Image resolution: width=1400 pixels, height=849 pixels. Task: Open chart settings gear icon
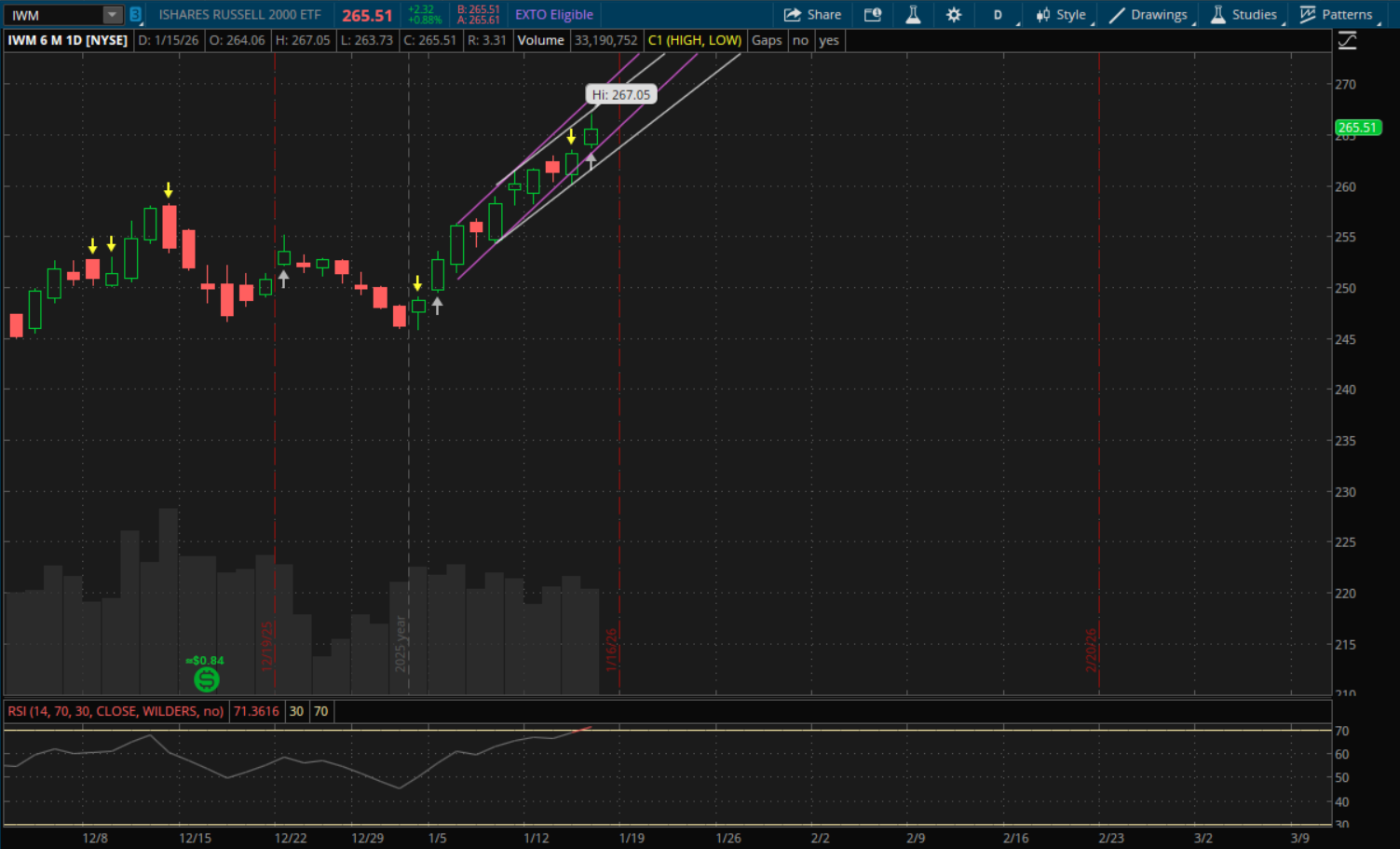[954, 15]
